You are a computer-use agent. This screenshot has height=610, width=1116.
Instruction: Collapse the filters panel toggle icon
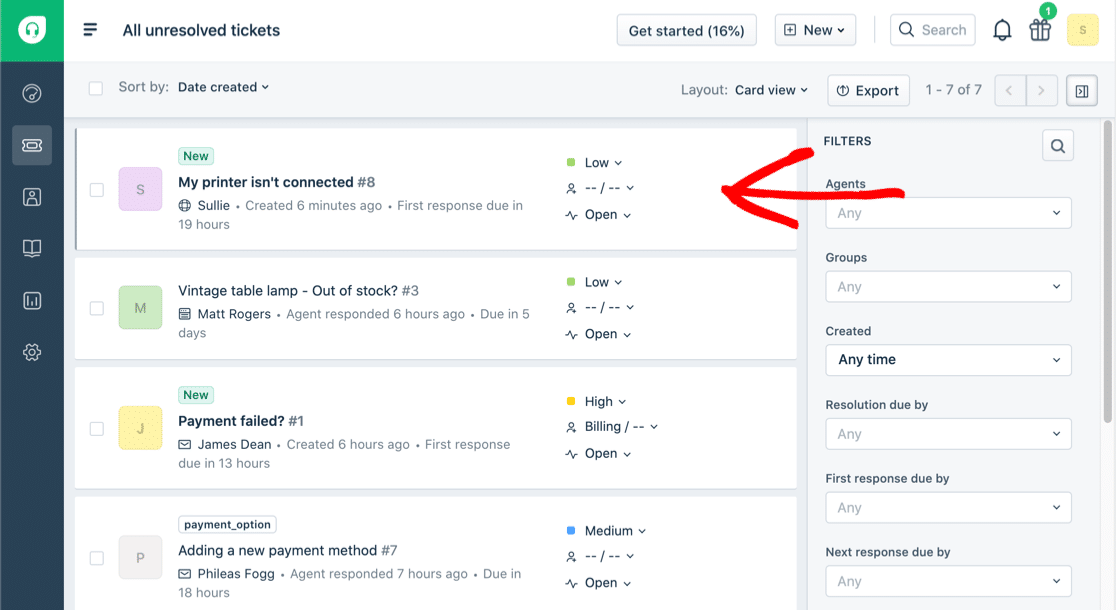pos(1082,91)
